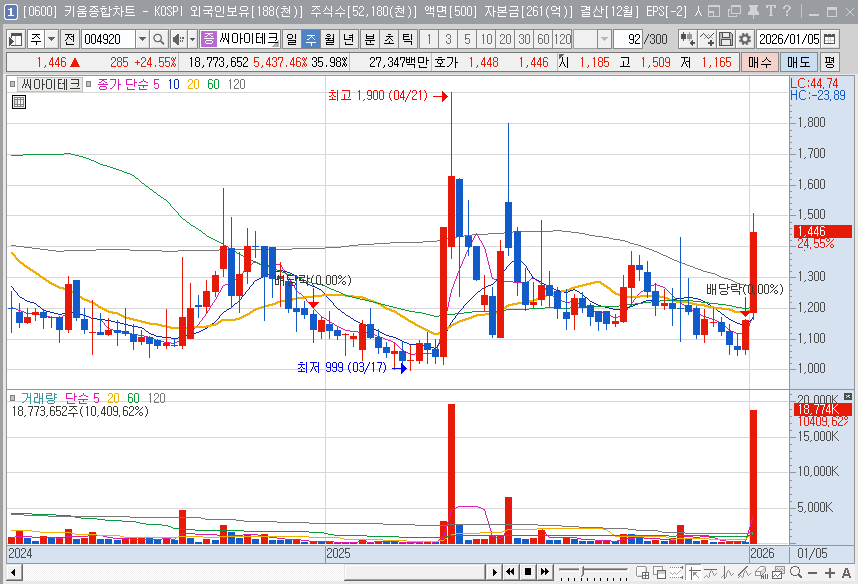This screenshot has width=858, height=584.
Task: Click the 매수 buy button
Action: pos(760,62)
